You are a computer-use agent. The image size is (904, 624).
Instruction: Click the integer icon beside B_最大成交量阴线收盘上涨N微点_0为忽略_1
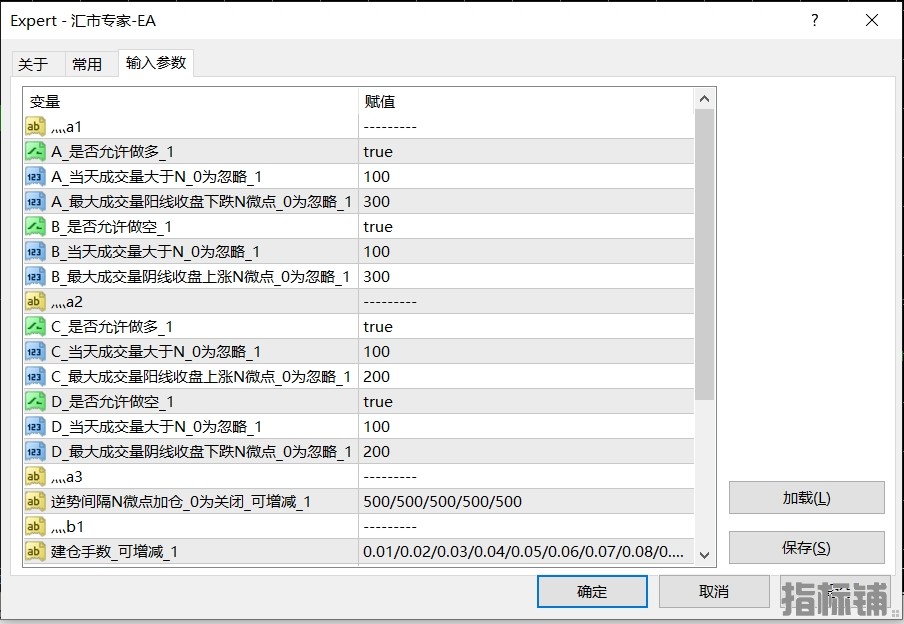click(35, 276)
